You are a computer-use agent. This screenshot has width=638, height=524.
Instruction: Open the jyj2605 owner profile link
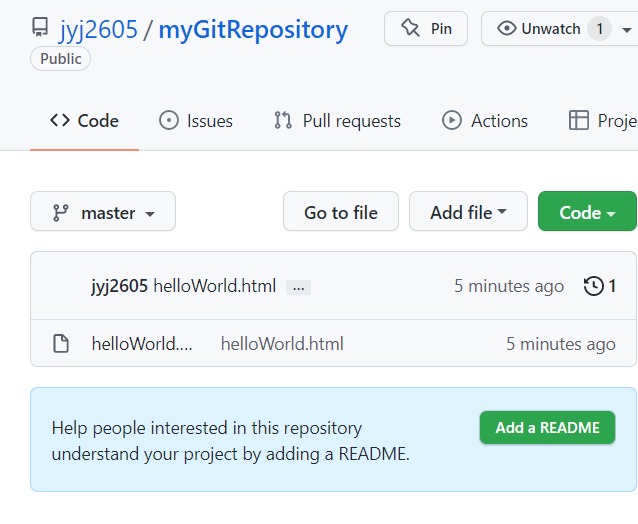click(x=99, y=30)
